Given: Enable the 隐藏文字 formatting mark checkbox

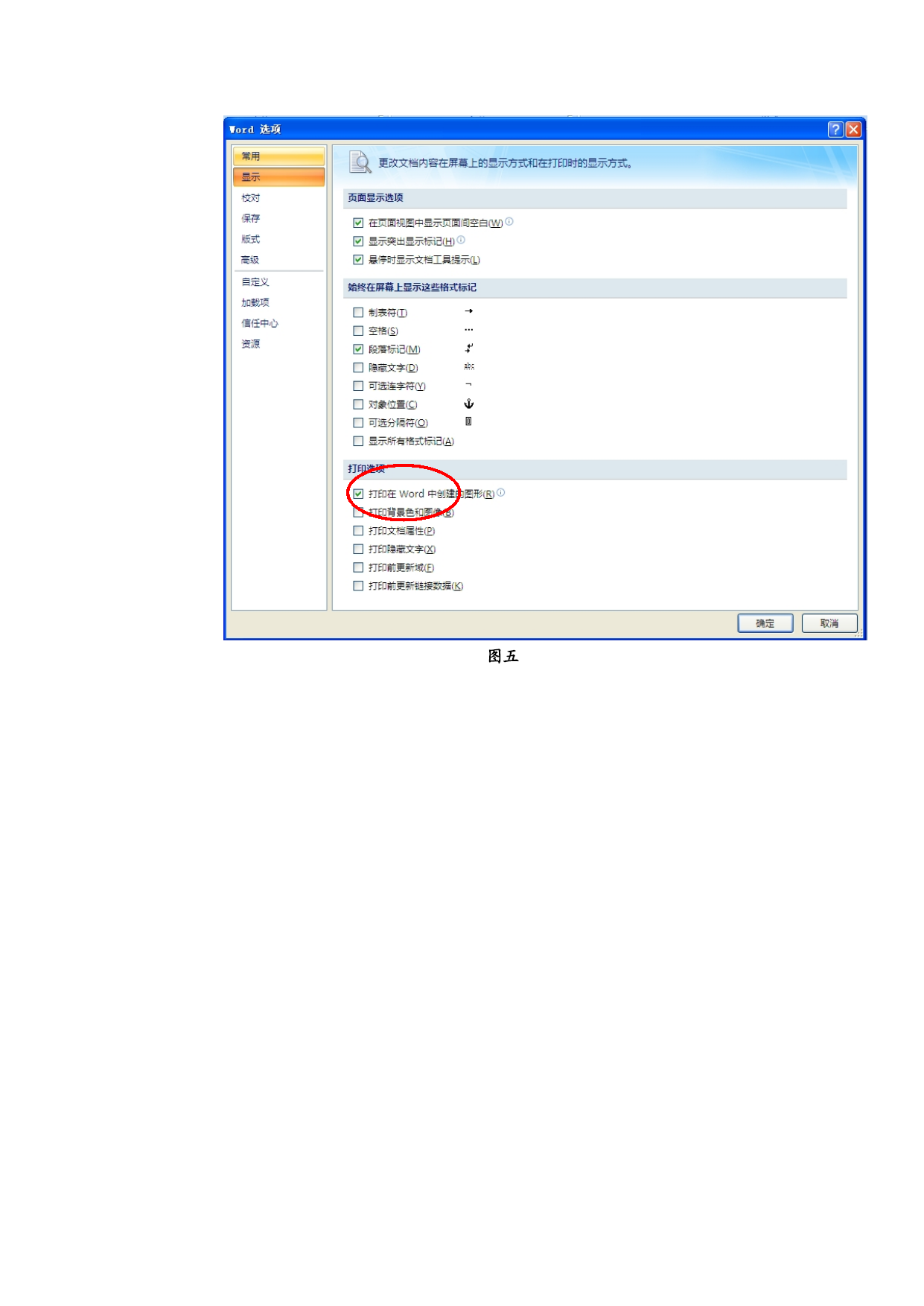Looking at the screenshot, I should tap(358, 368).
